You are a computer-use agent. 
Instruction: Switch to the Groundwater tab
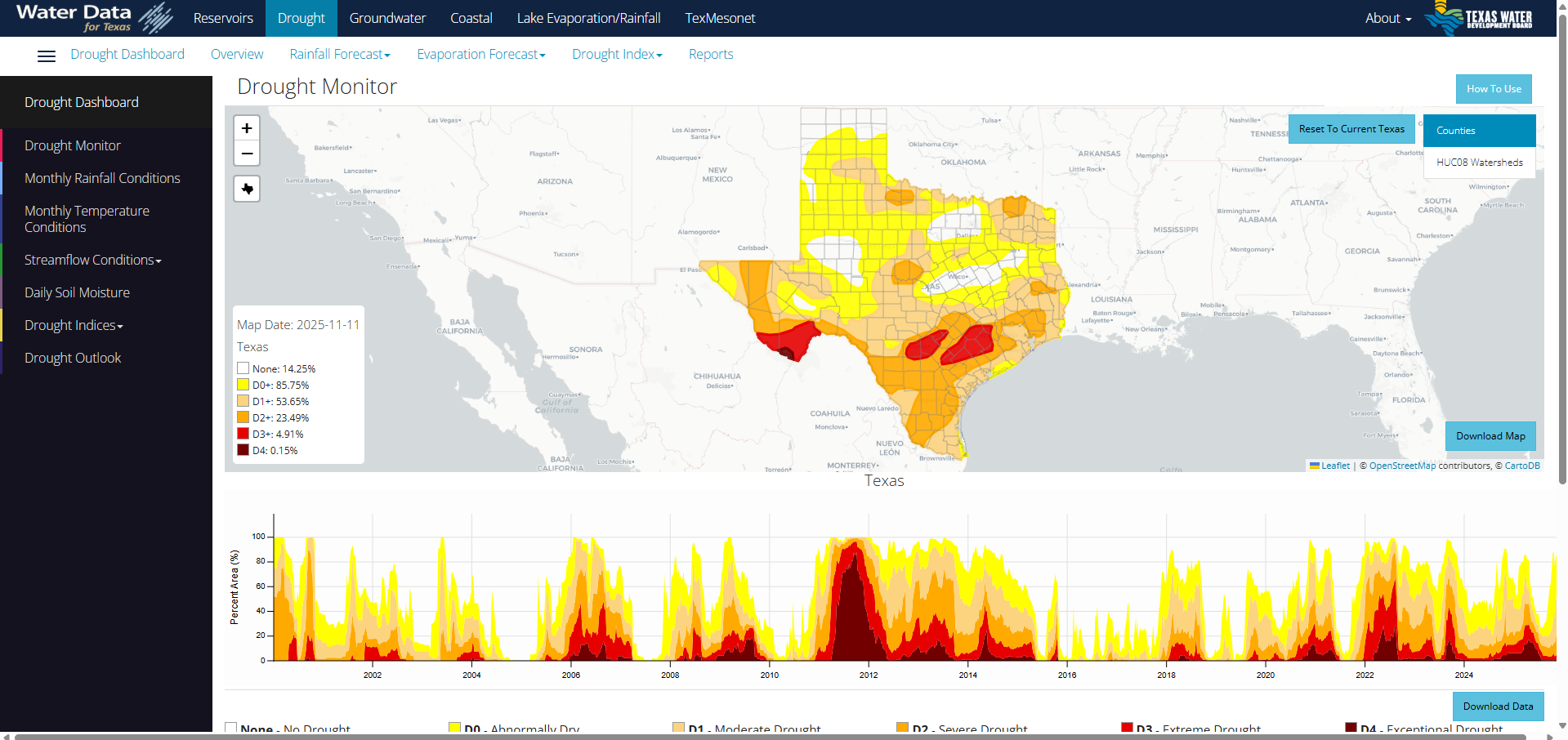(x=387, y=18)
